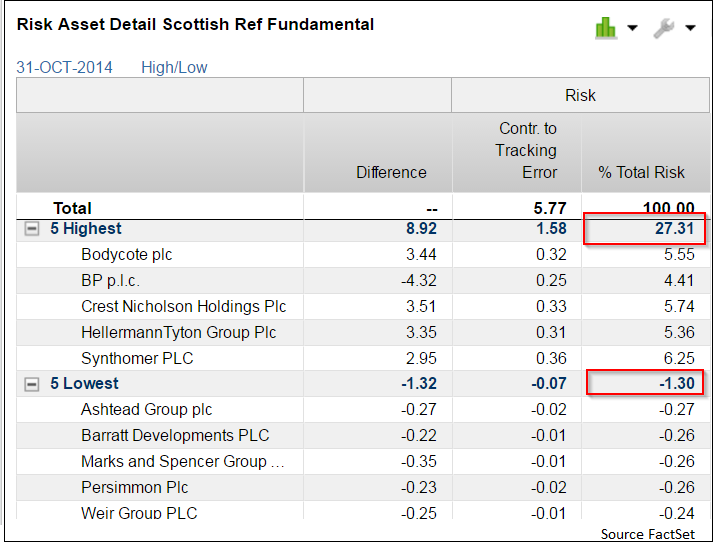The width and height of the screenshot is (713, 543).
Task: Select the Total row label
Action: [72, 208]
